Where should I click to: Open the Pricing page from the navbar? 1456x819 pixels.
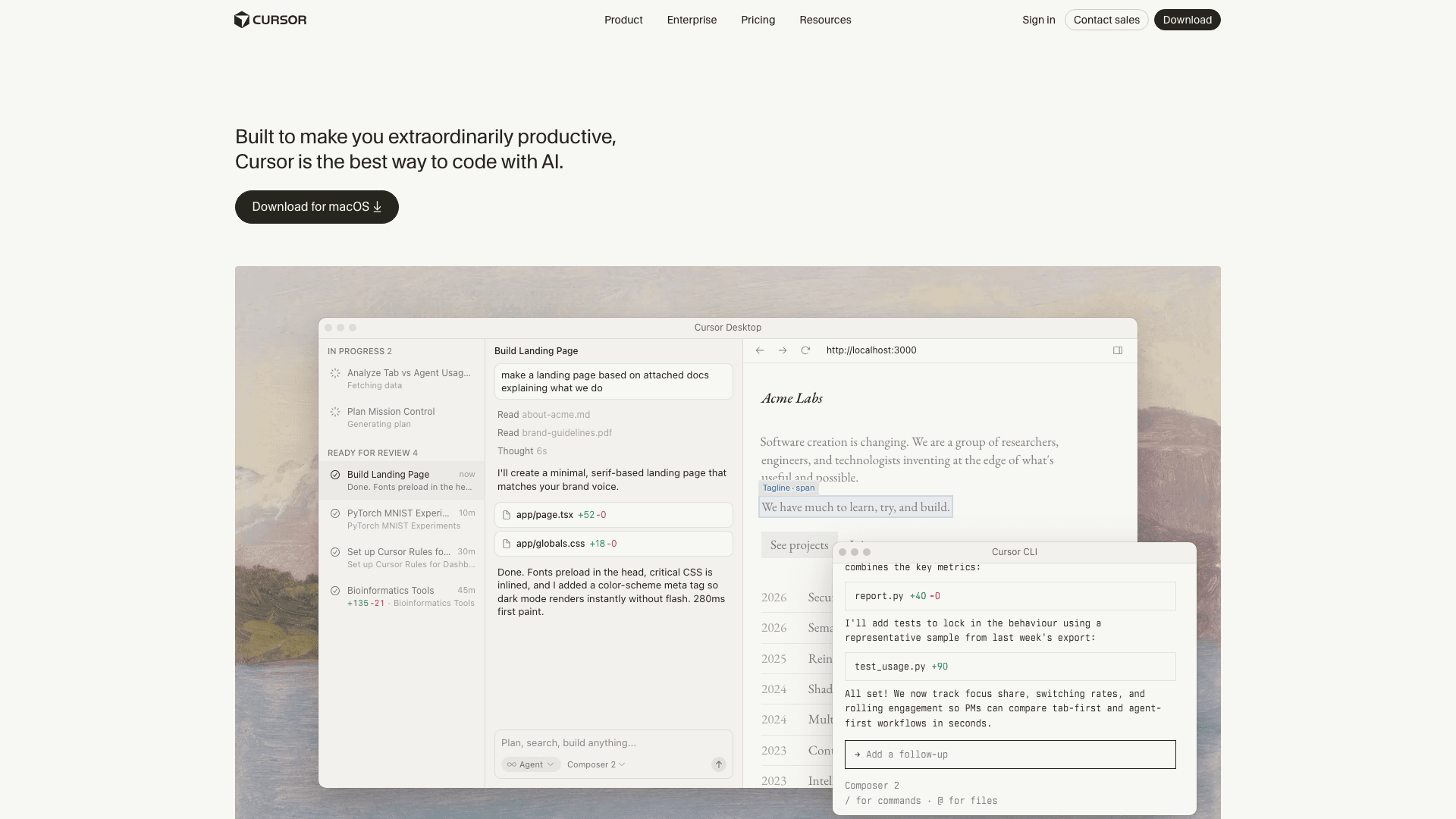[x=758, y=20]
